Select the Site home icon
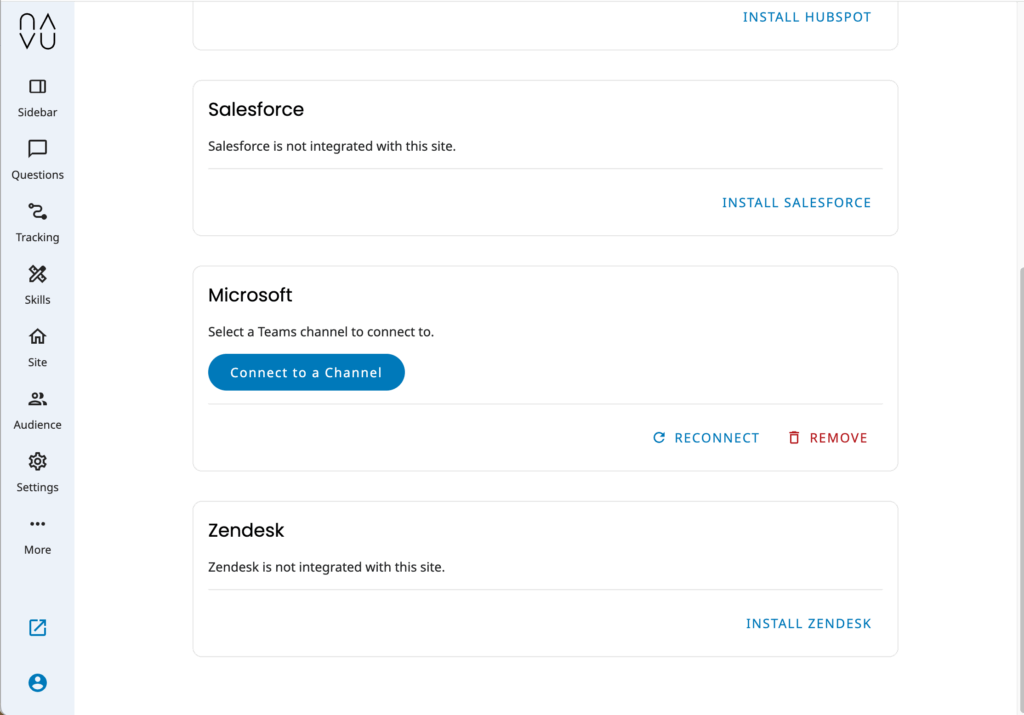Screen dimensions: 1024x715 click(x=37, y=337)
